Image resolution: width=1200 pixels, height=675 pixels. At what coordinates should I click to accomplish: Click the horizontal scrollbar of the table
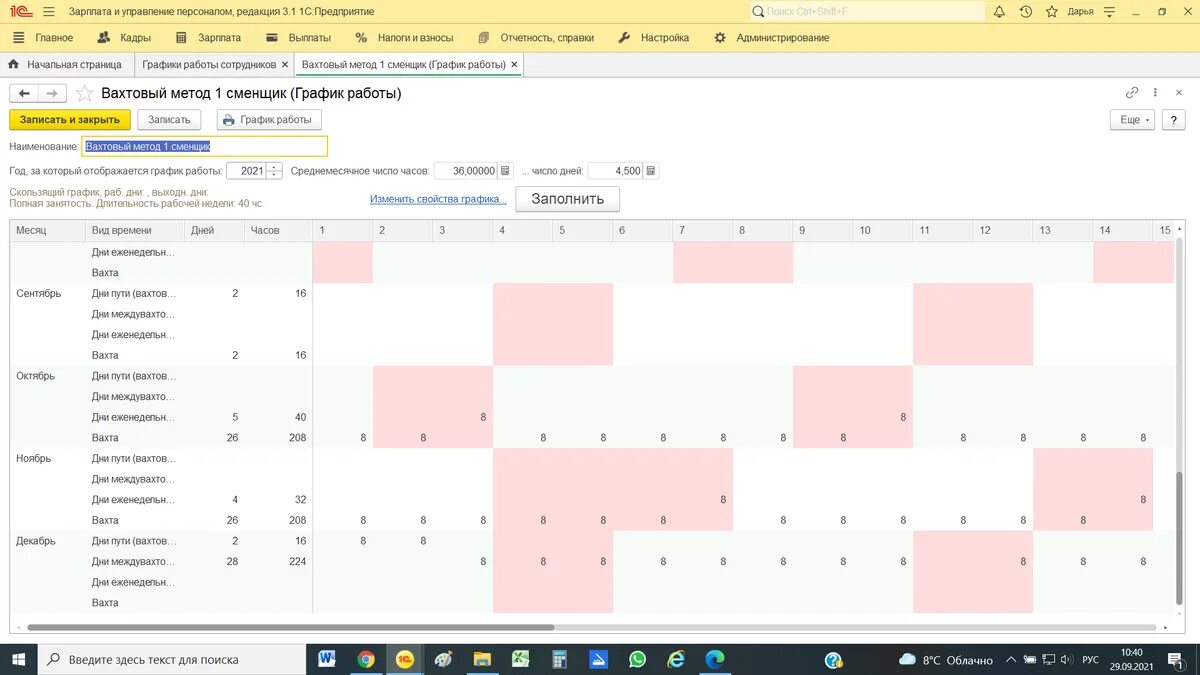[x=290, y=627]
